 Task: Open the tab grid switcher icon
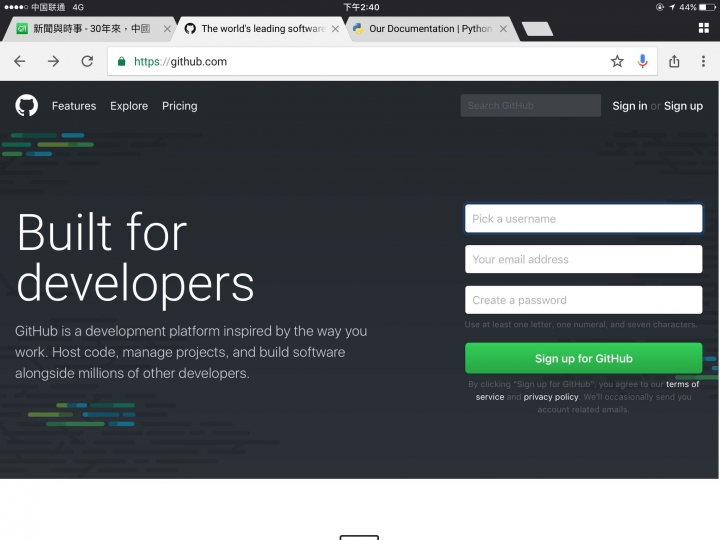click(703, 28)
